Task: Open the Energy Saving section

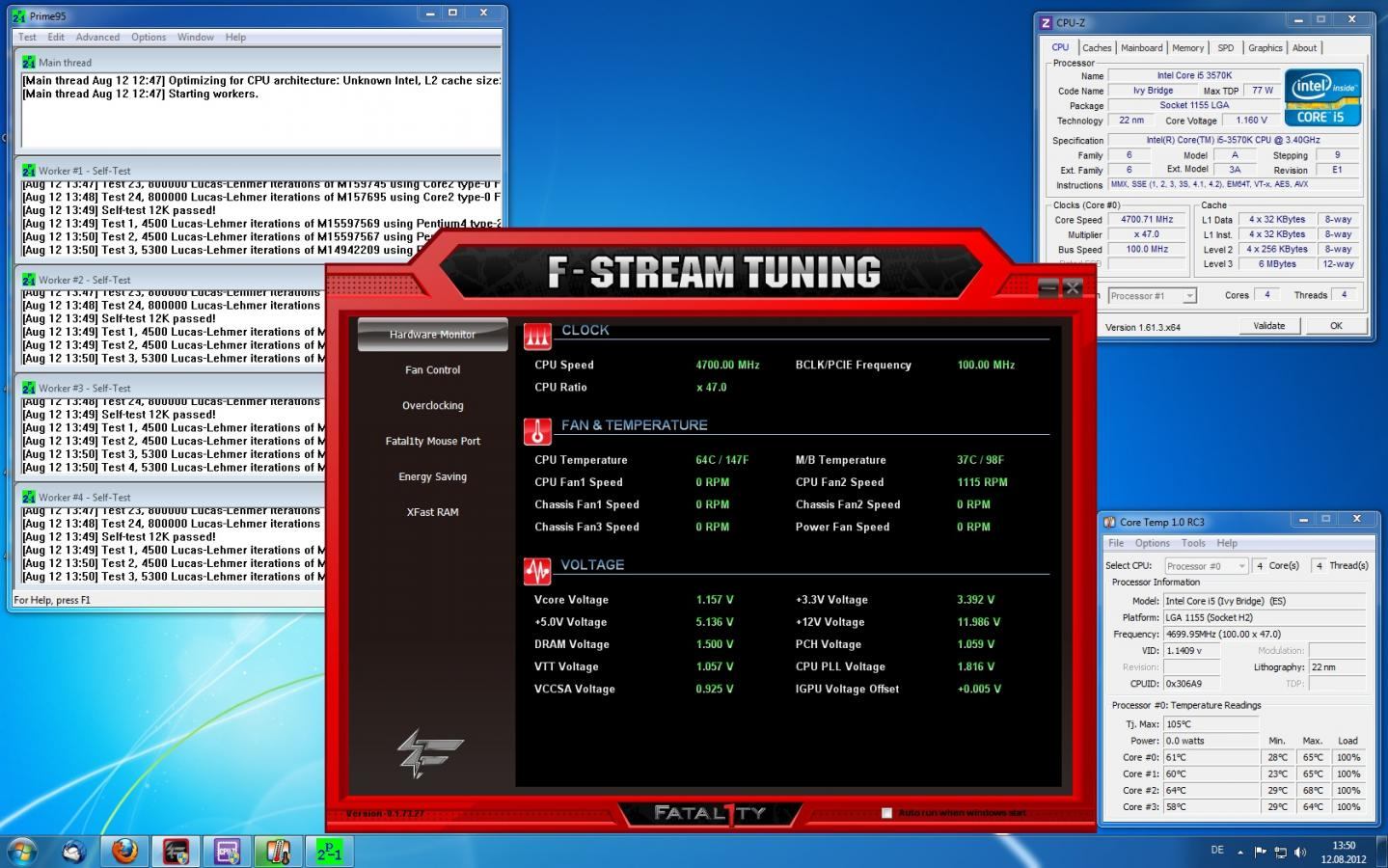Action: click(x=432, y=476)
